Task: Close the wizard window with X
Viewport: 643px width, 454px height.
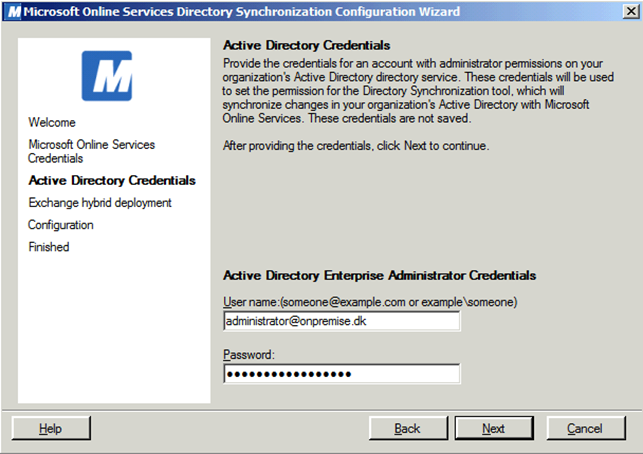Action: click(x=631, y=11)
